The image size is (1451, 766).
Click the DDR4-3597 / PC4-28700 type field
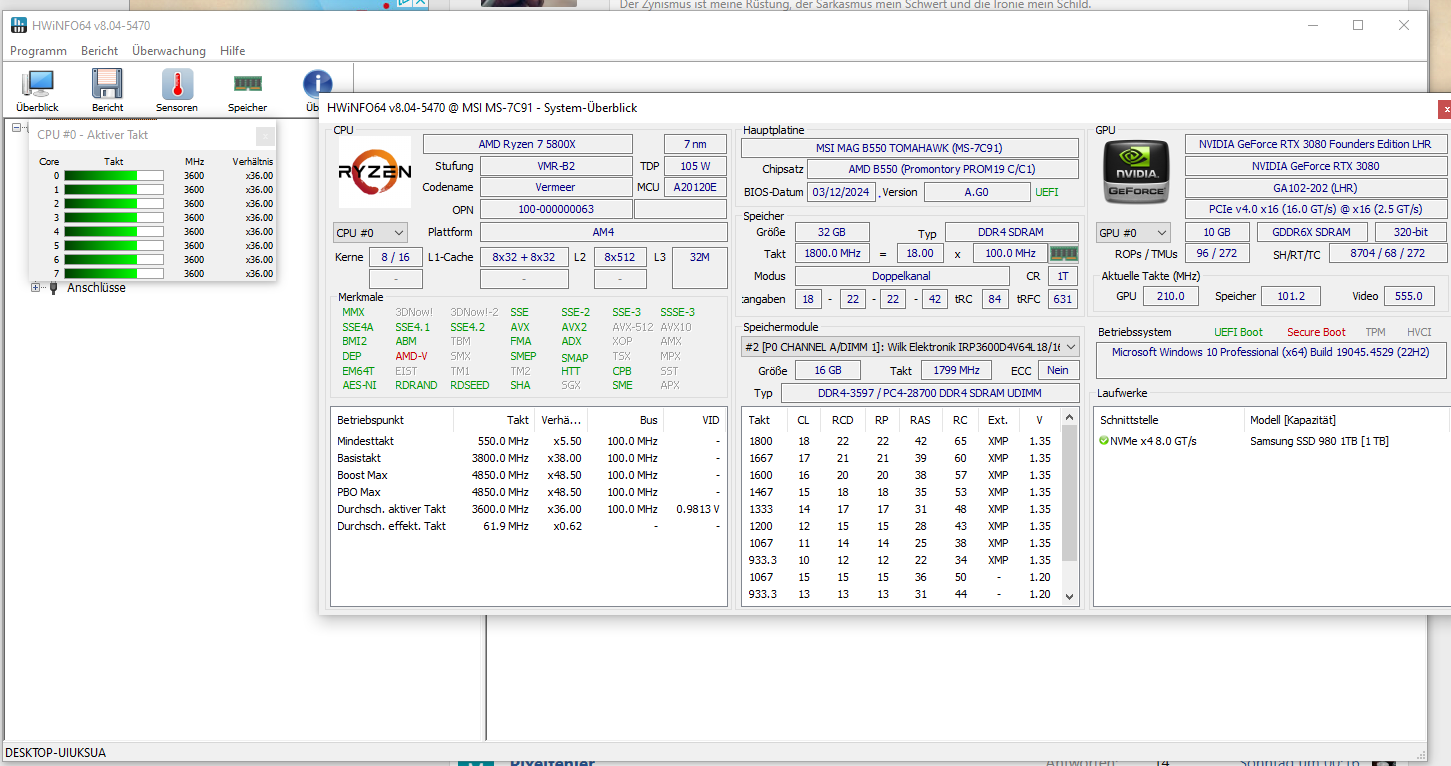928,393
